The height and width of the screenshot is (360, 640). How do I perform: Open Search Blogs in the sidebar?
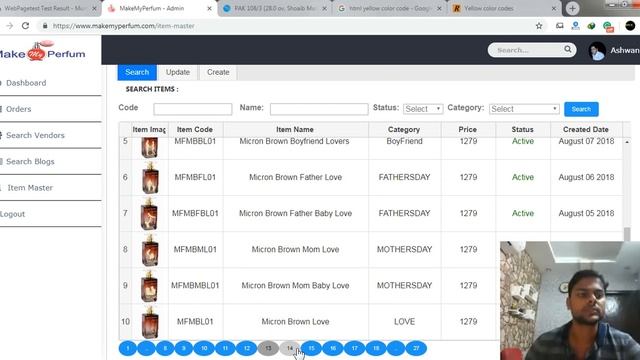tap(30, 161)
